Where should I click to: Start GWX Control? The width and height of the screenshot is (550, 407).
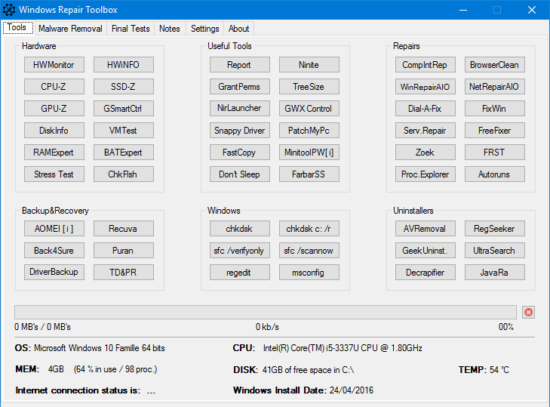[x=309, y=108]
